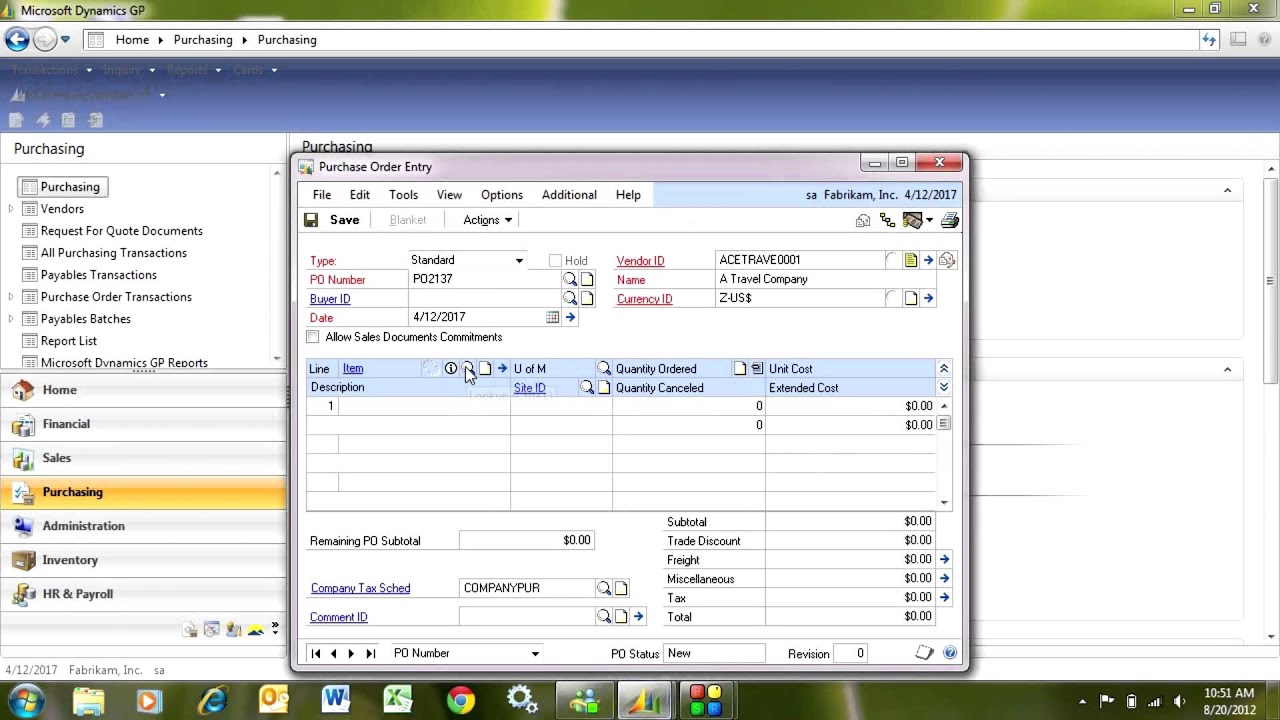Click the Currency ID expansion arrow

click(x=928, y=298)
